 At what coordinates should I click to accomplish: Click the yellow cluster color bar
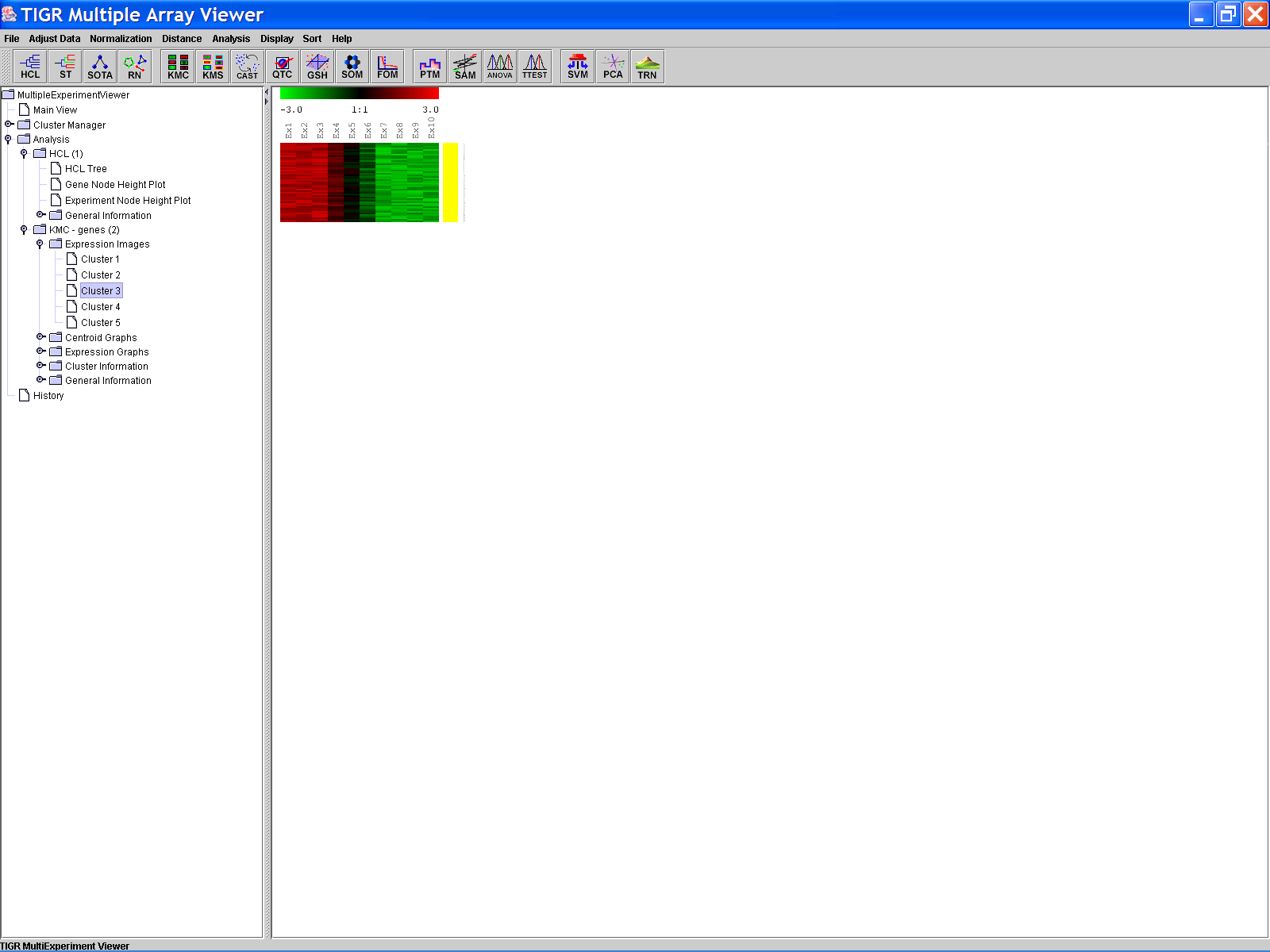[450, 182]
